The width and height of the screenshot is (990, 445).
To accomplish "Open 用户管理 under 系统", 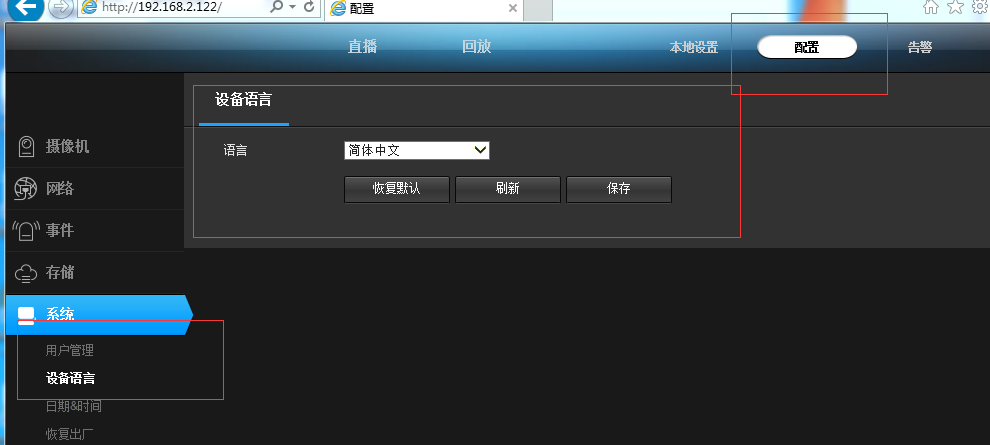I will click(69, 350).
